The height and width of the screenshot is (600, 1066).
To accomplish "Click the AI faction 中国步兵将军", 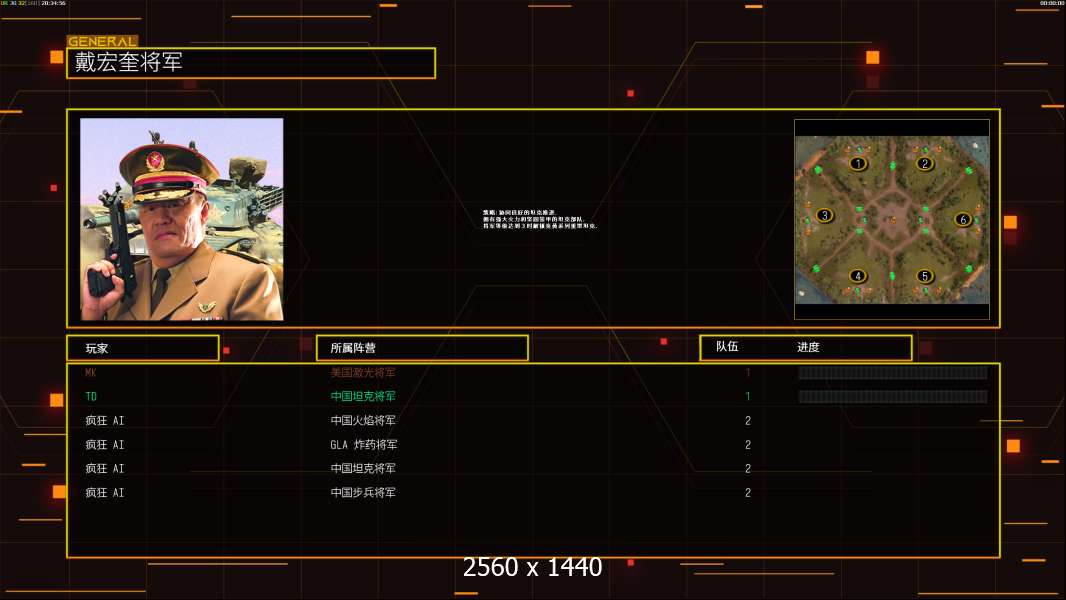I will pos(363,493).
